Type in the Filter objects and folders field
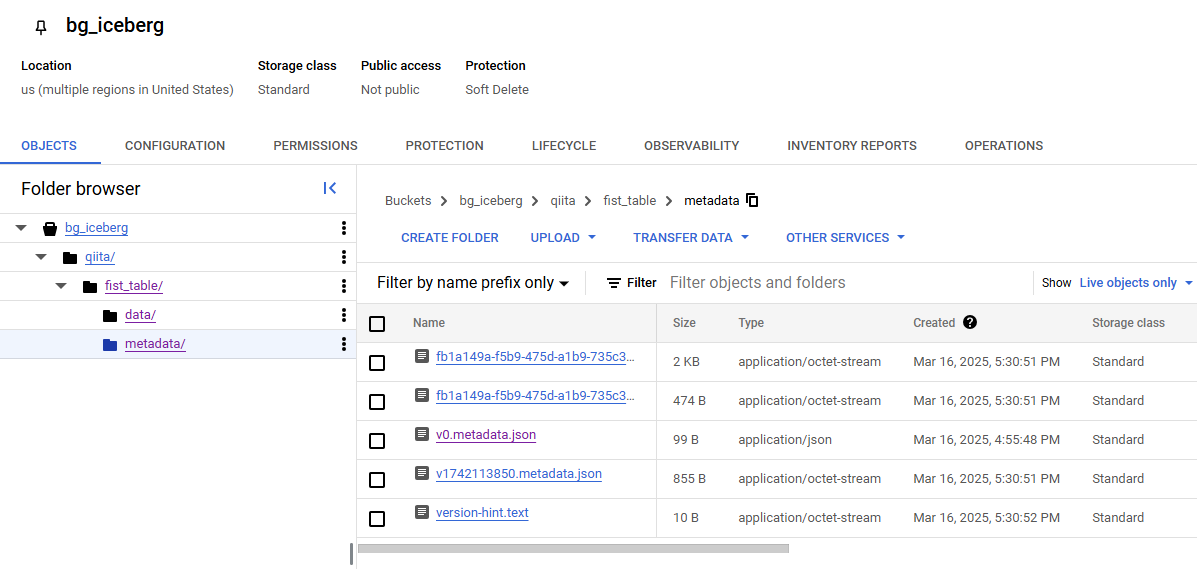The image size is (1197, 569). (x=845, y=283)
